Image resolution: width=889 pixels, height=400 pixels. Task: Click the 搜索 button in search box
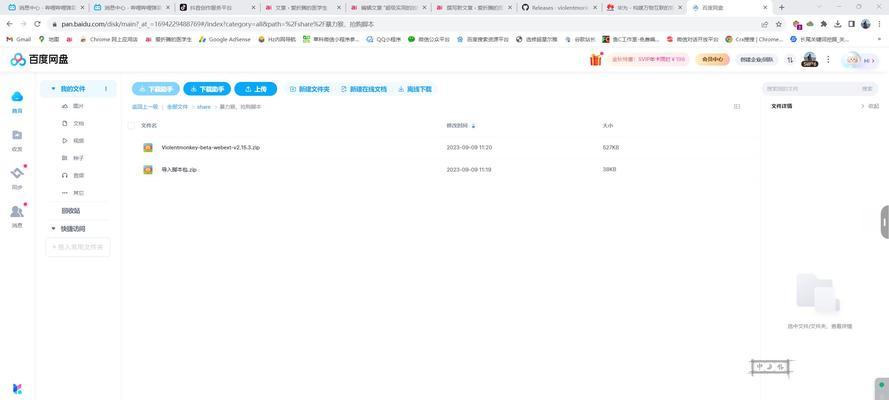pos(867,89)
